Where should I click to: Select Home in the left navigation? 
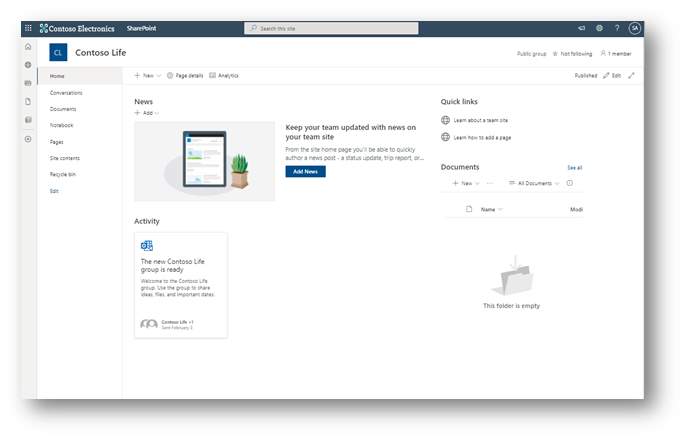(80, 76)
